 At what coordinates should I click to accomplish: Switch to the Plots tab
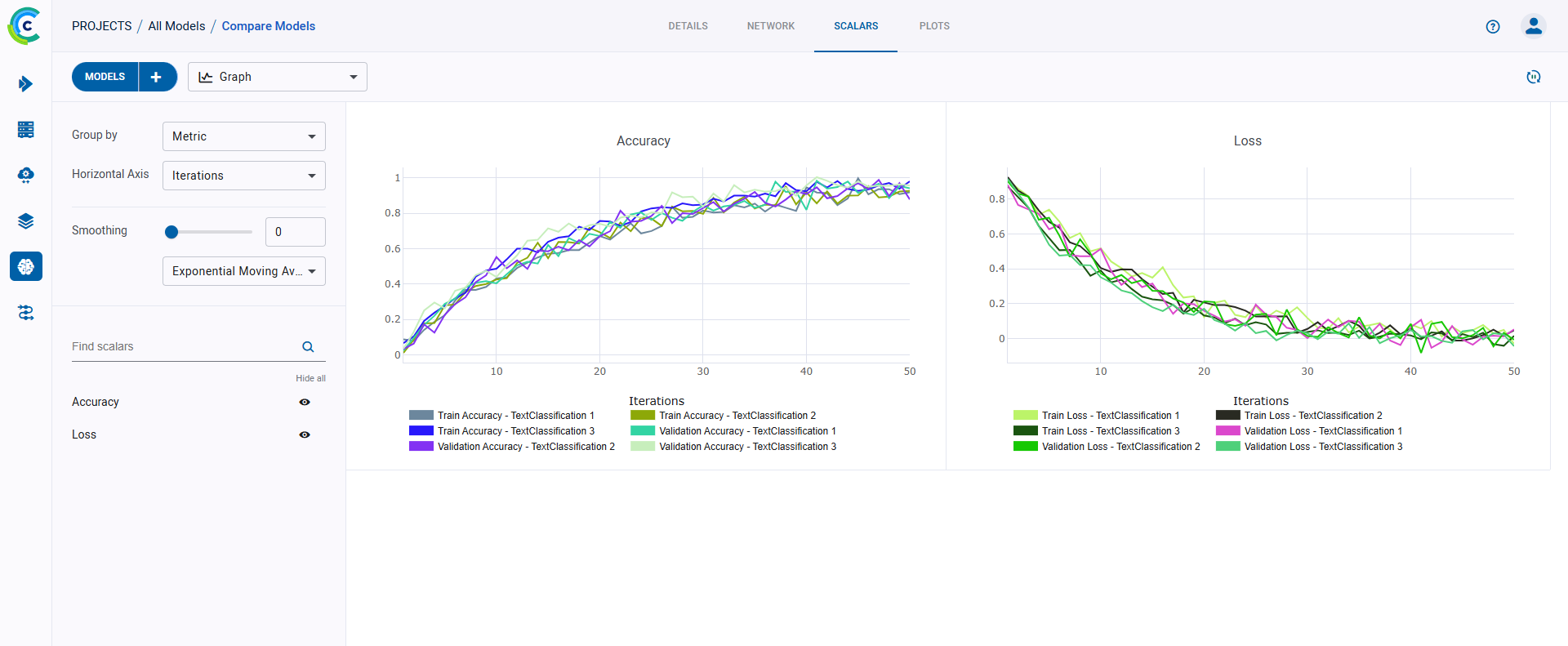point(934,26)
